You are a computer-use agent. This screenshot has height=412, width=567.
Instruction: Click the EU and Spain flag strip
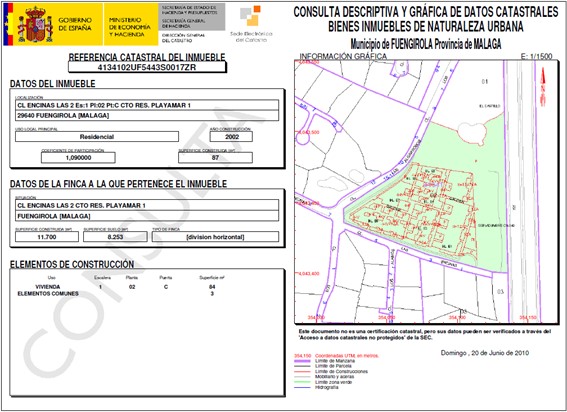(x=8, y=24)
